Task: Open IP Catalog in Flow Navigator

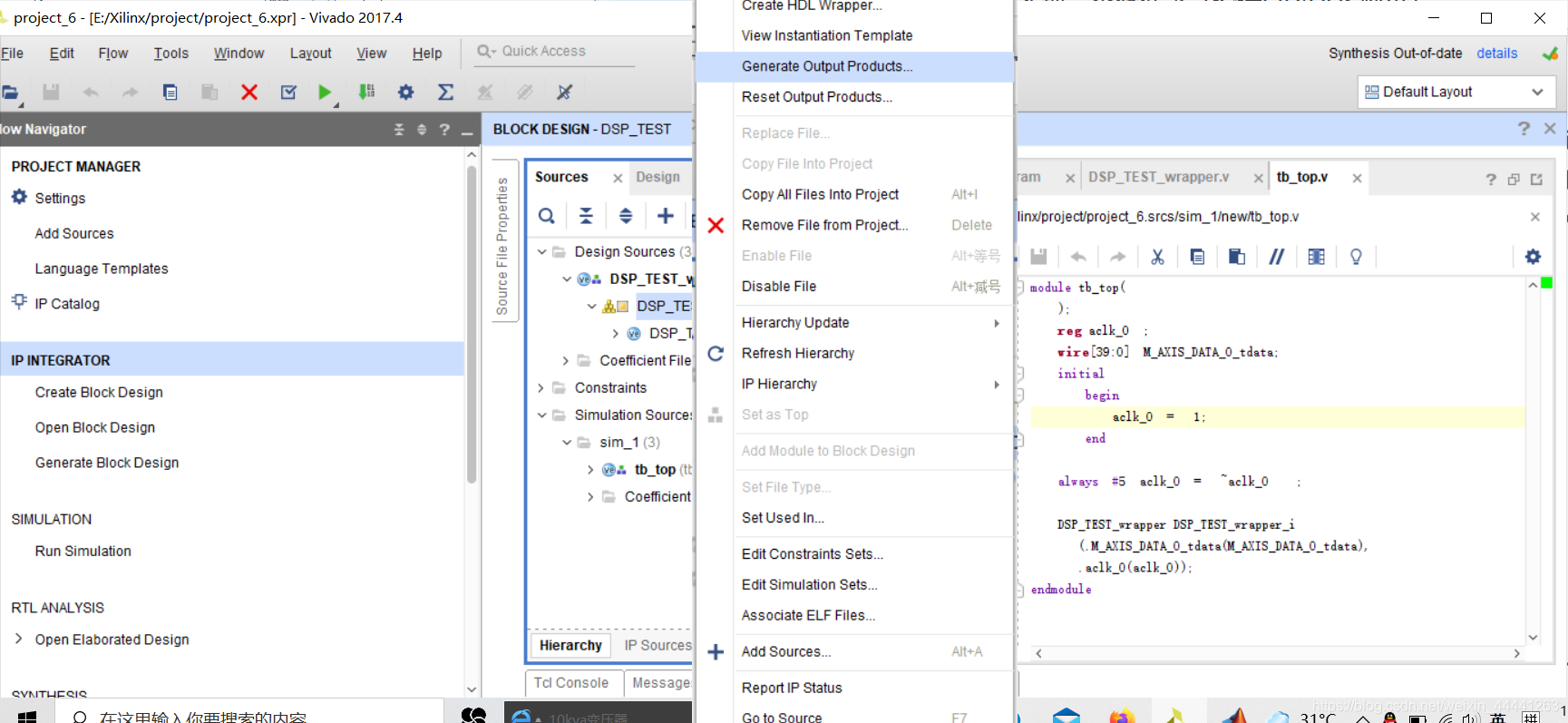Action: (x=67, y=304)
